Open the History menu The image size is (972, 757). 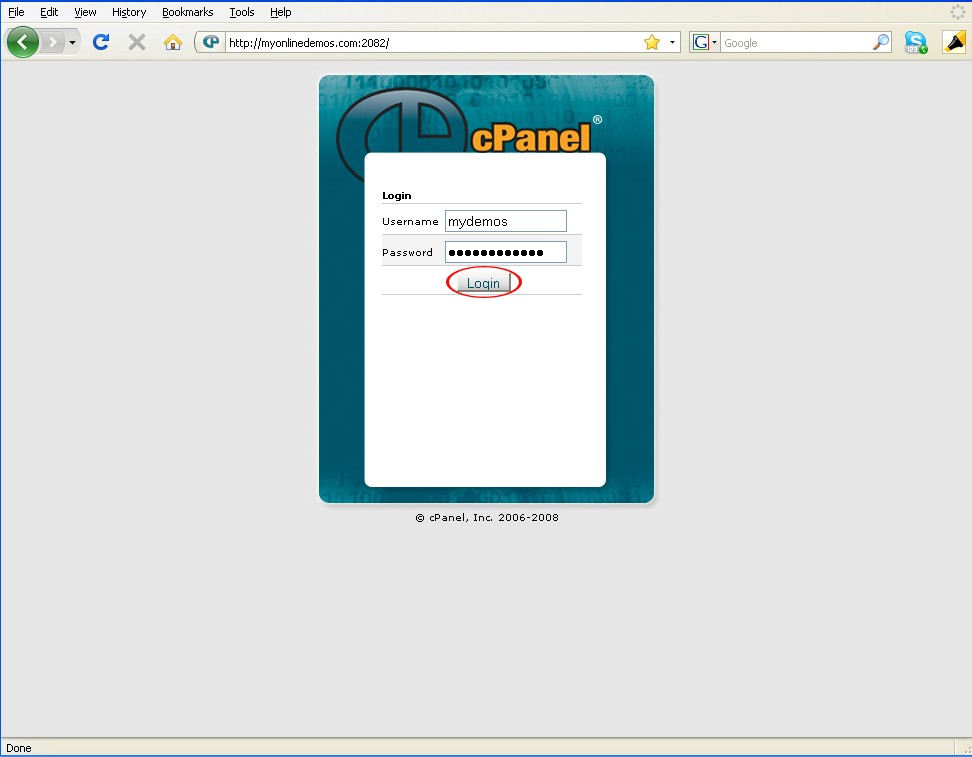click(129, 12)
